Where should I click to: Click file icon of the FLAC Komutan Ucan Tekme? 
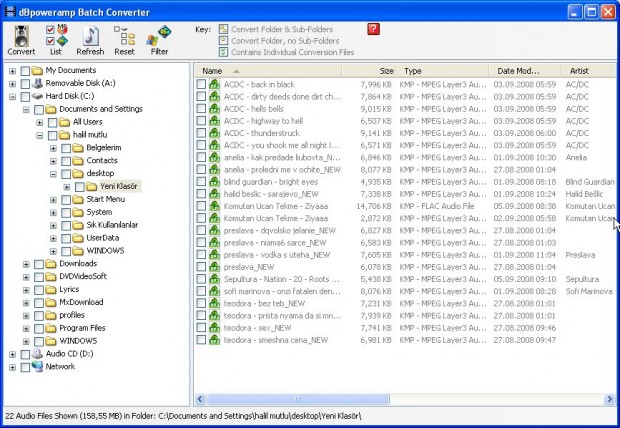tap(214, 206)
